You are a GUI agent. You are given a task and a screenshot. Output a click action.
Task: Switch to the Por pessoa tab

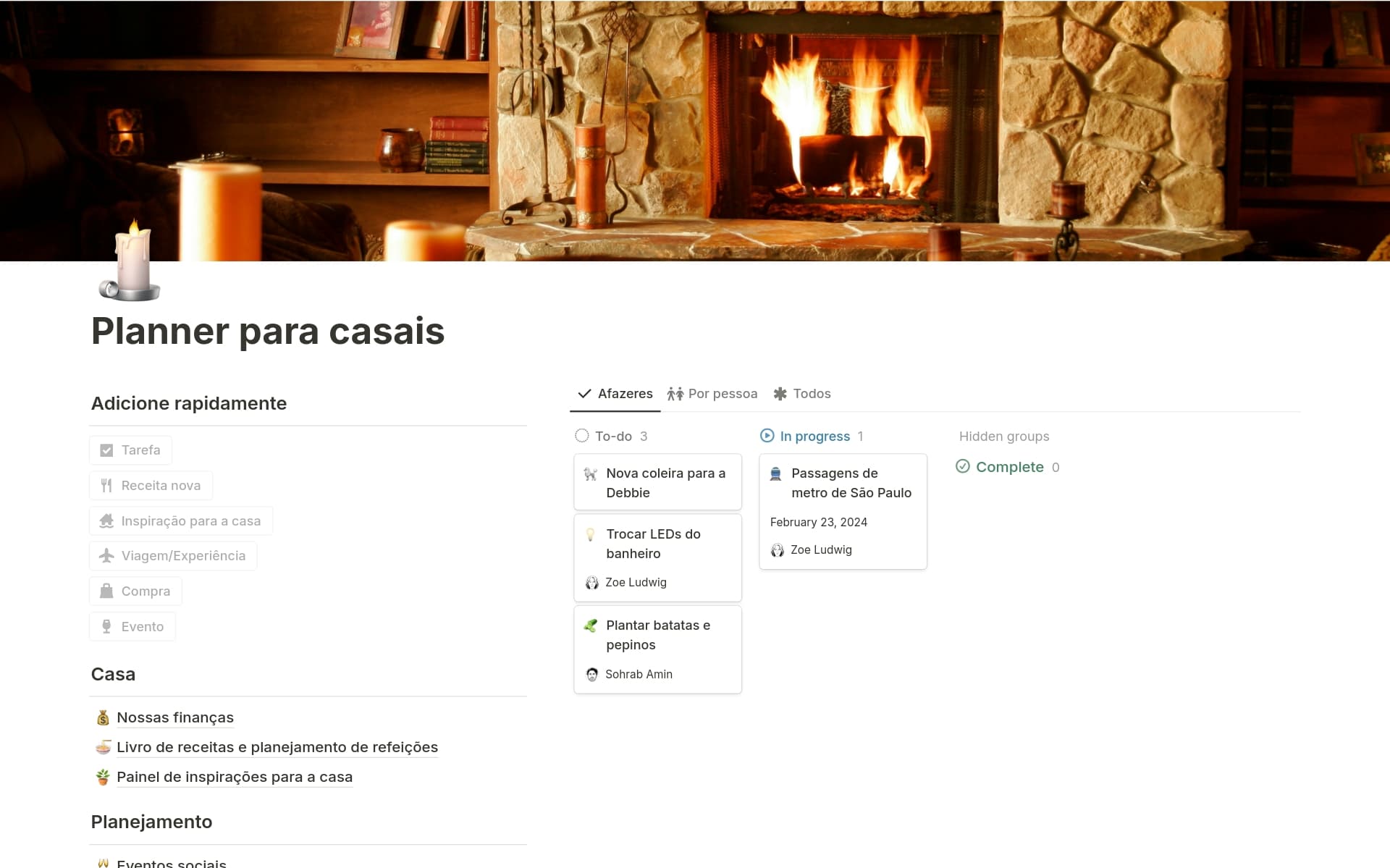712,394
